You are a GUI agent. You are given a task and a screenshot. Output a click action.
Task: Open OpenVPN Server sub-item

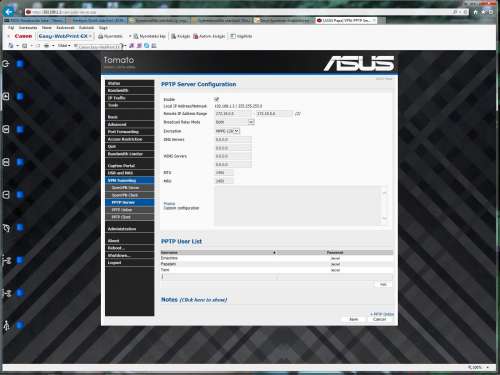130,188
